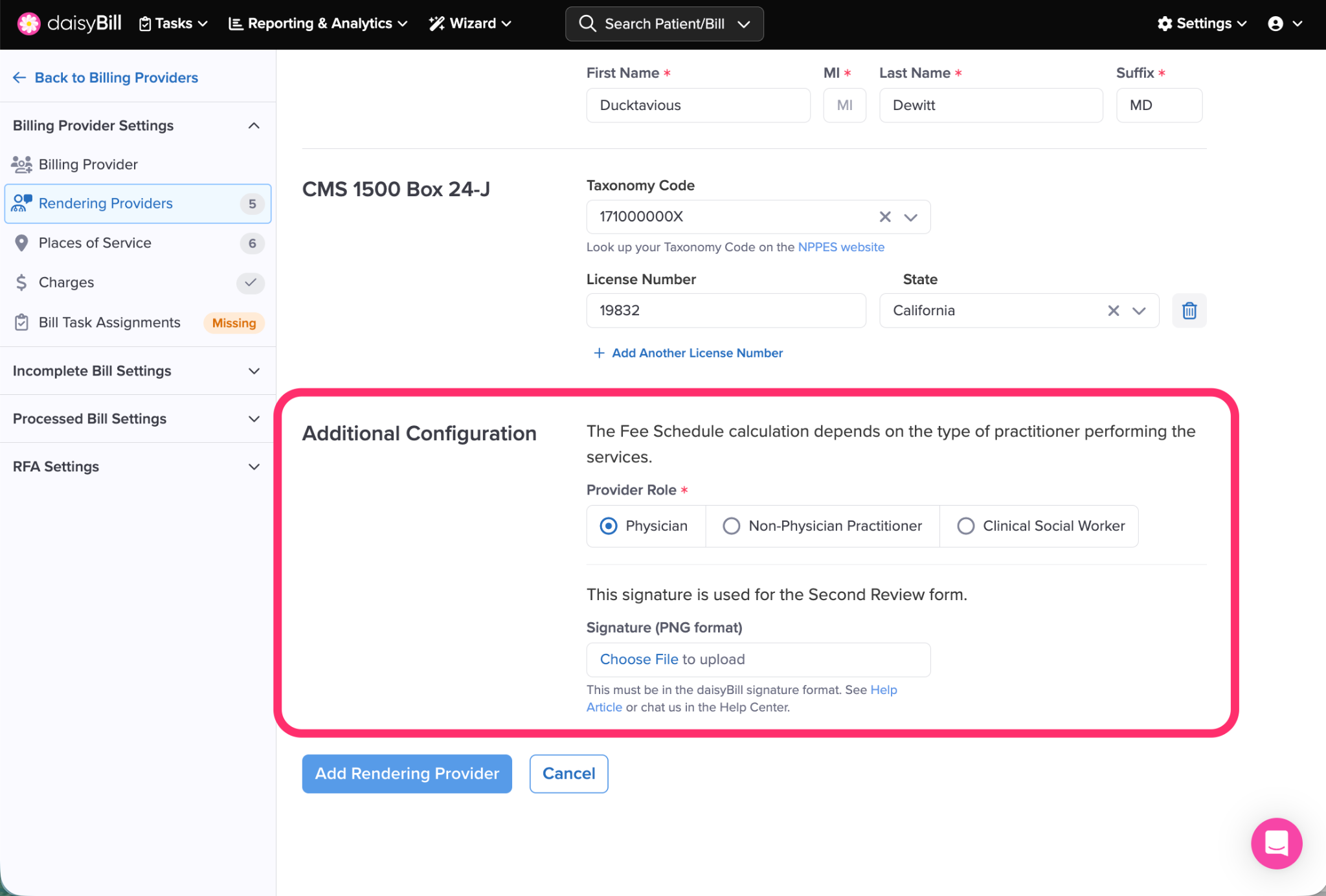Viewport: 1326px width, 896px height.
Task: Open the Wizard menu
Action: [x=471, y=24]
